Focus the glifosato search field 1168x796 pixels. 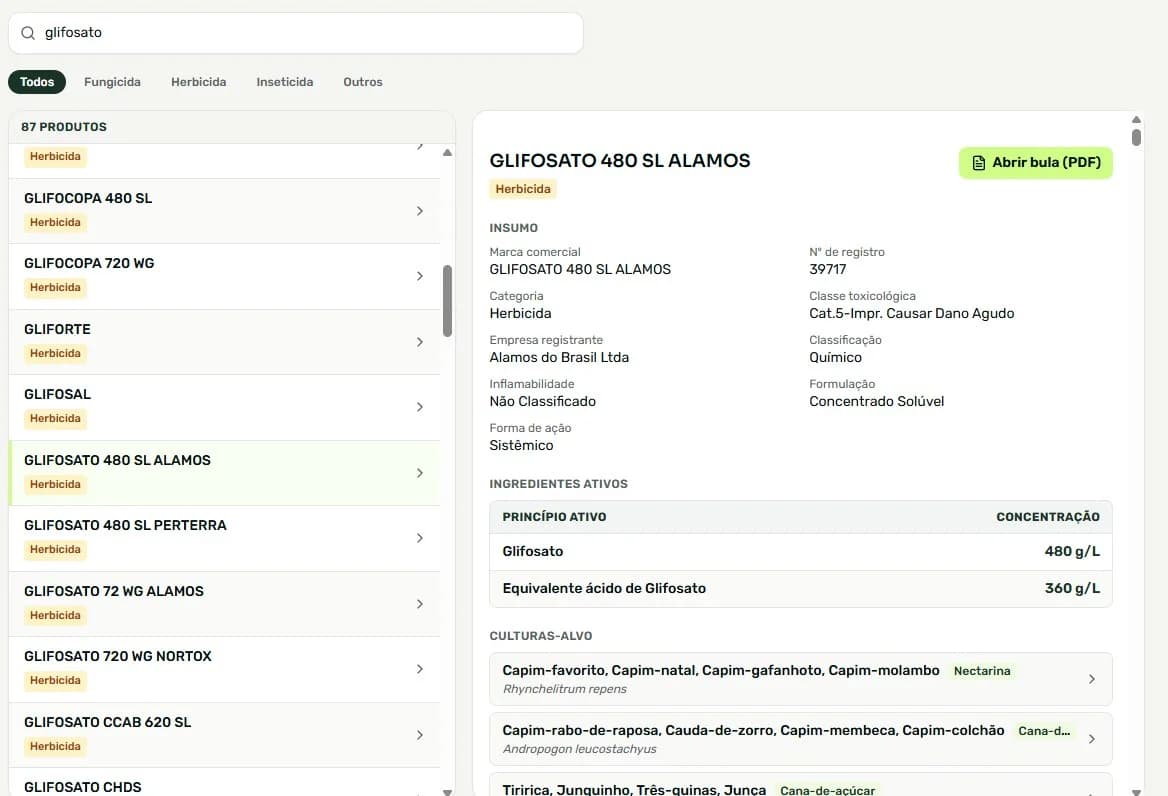(296, 33)
